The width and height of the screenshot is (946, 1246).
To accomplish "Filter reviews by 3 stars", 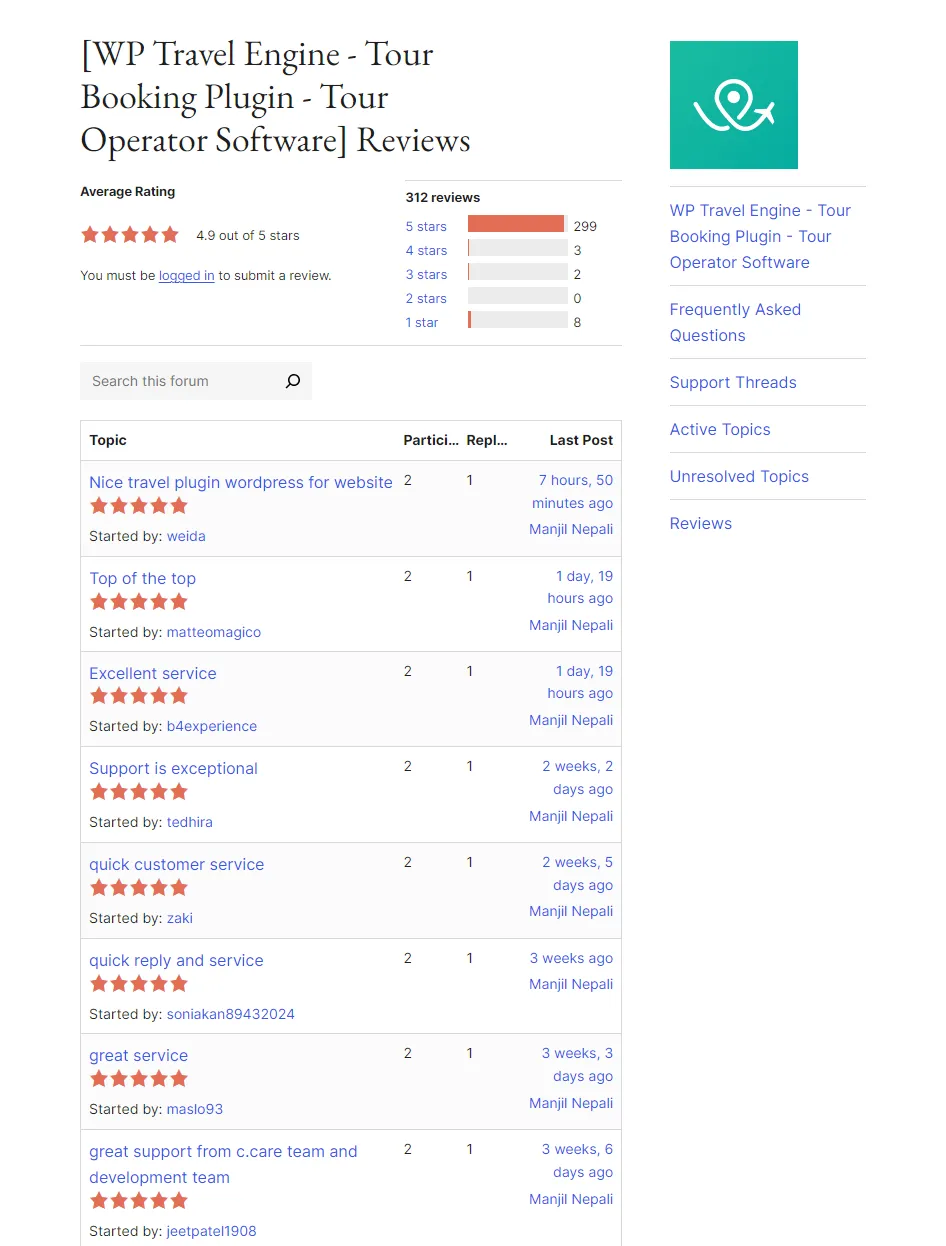I will pyautogui.click(x=426, y=274).
